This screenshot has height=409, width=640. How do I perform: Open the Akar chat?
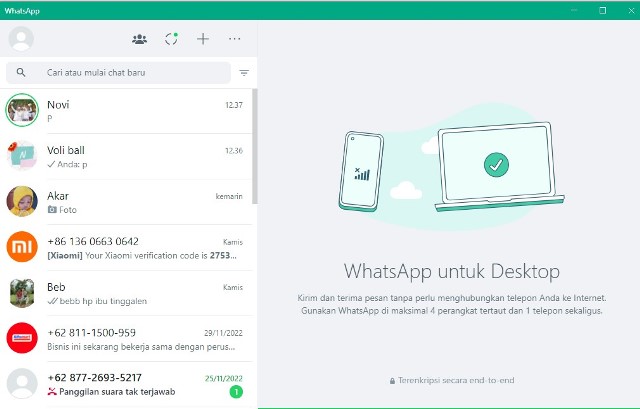(x=126, y=202)
